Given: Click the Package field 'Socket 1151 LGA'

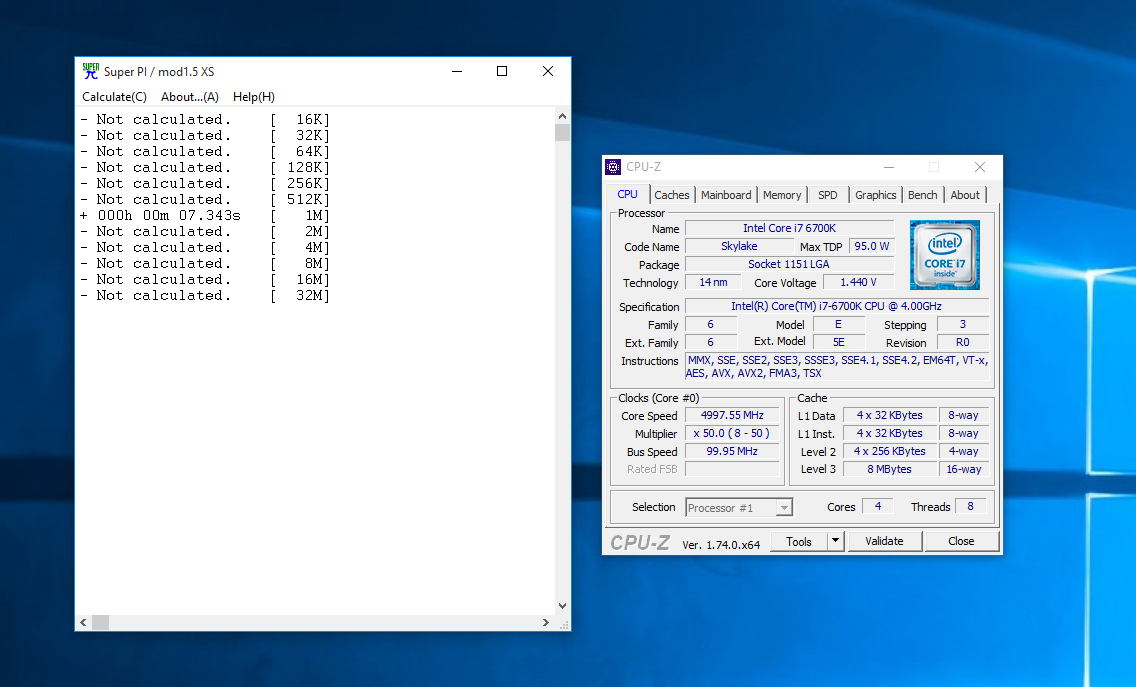Looking at the screenshot, I should coord(789,265).
